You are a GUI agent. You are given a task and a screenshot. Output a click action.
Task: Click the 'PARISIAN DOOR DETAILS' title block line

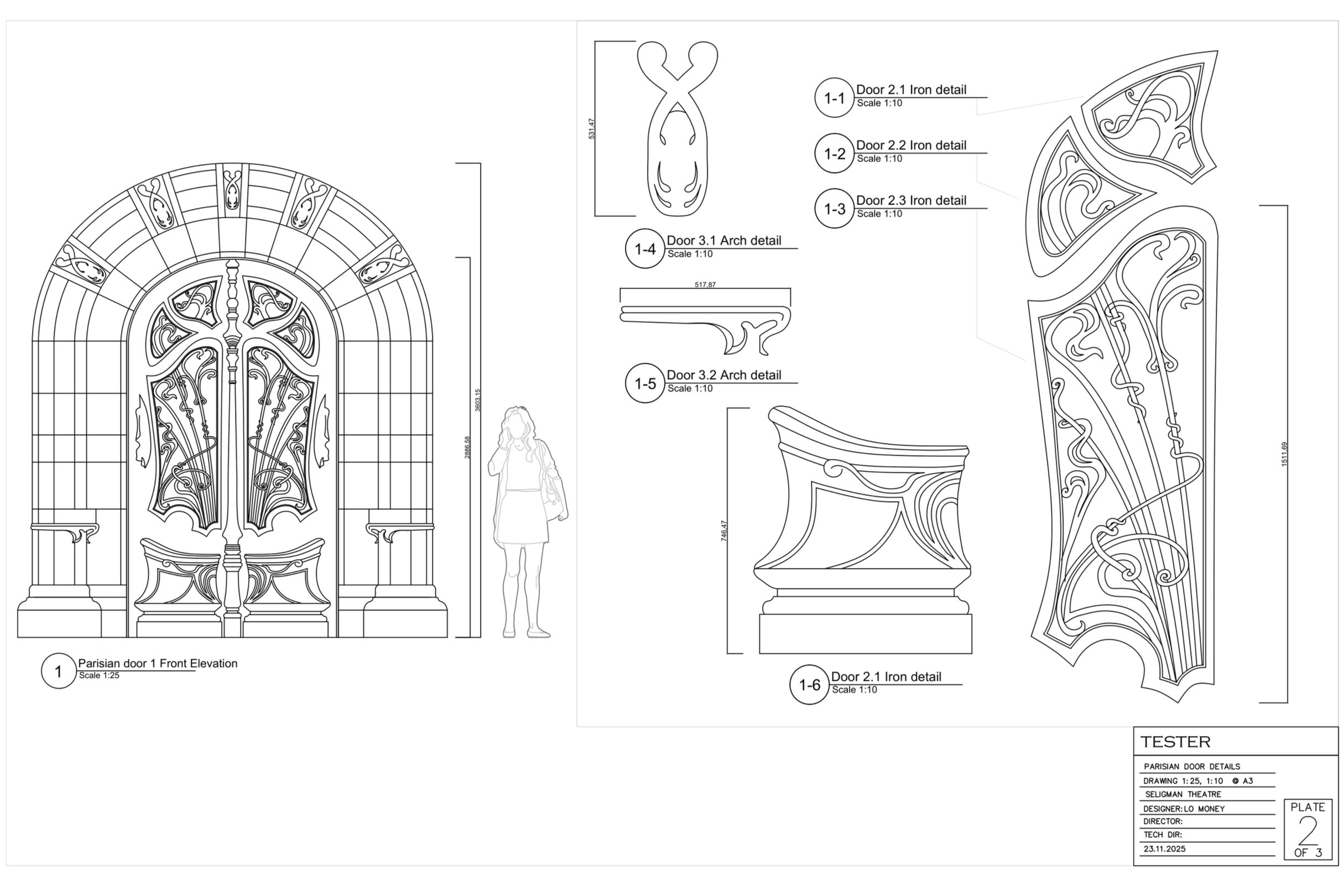1191,766
